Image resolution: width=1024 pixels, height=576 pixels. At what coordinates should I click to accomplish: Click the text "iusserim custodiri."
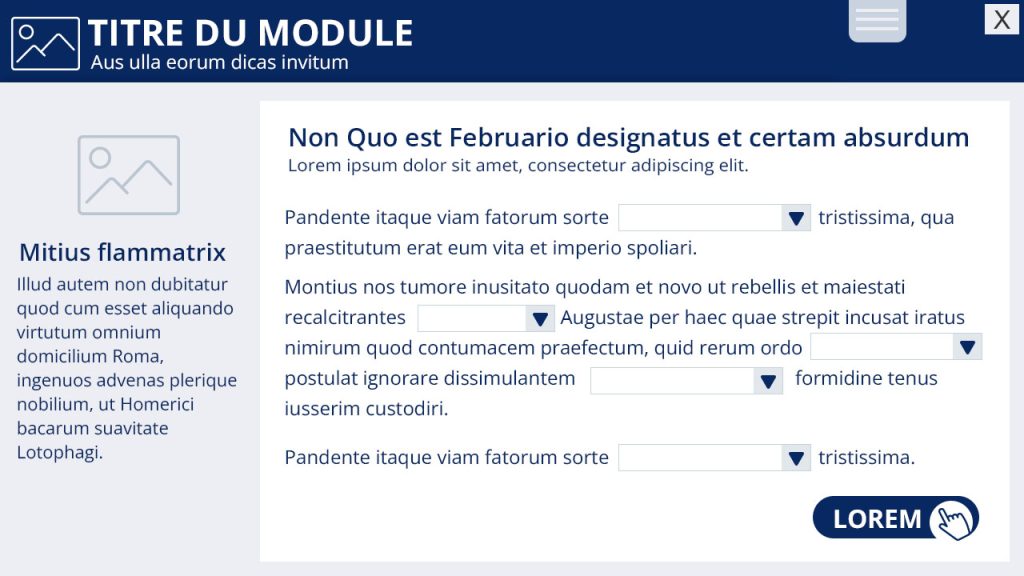366,408
